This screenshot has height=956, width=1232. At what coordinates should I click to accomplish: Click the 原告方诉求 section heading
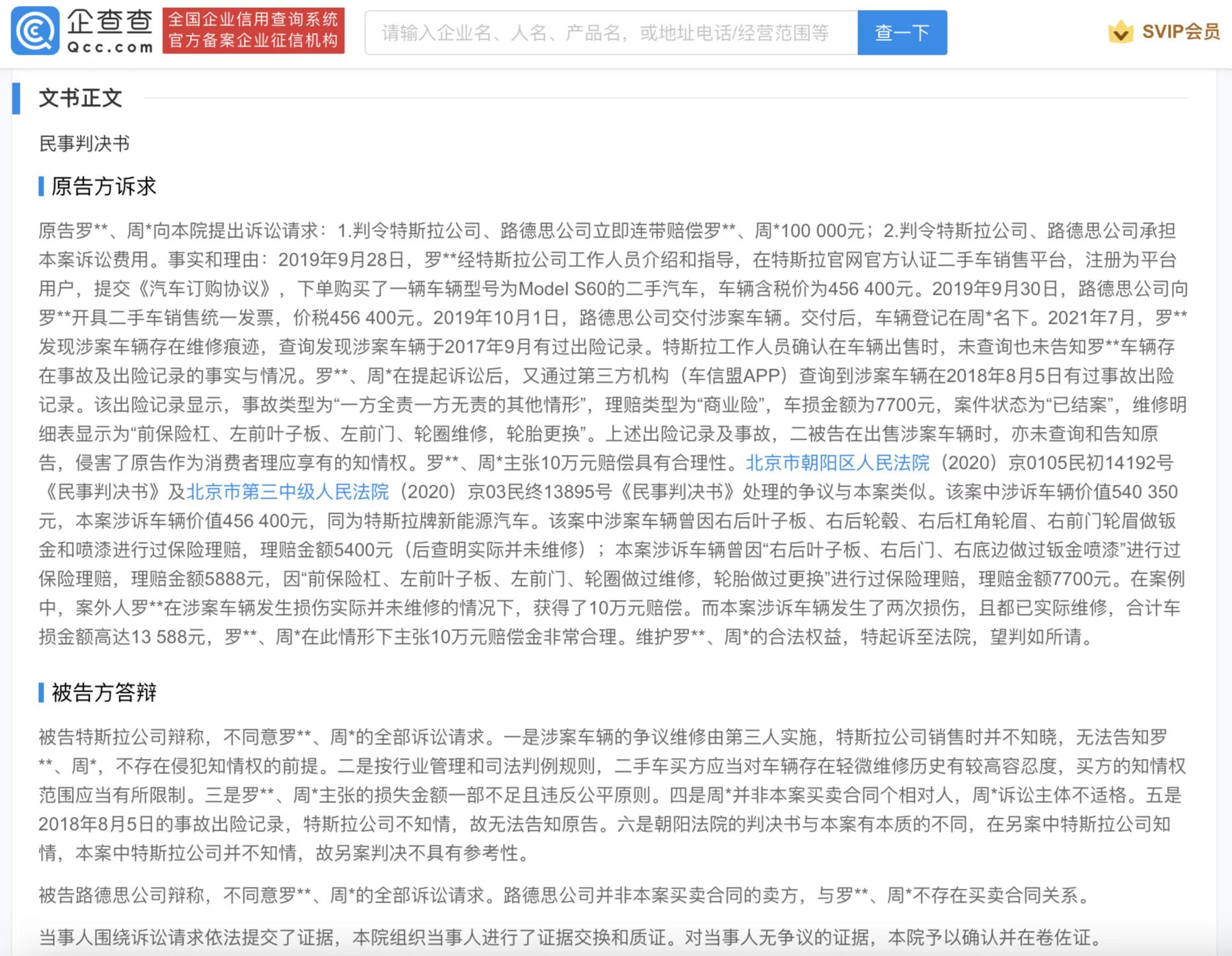point(104,187)
